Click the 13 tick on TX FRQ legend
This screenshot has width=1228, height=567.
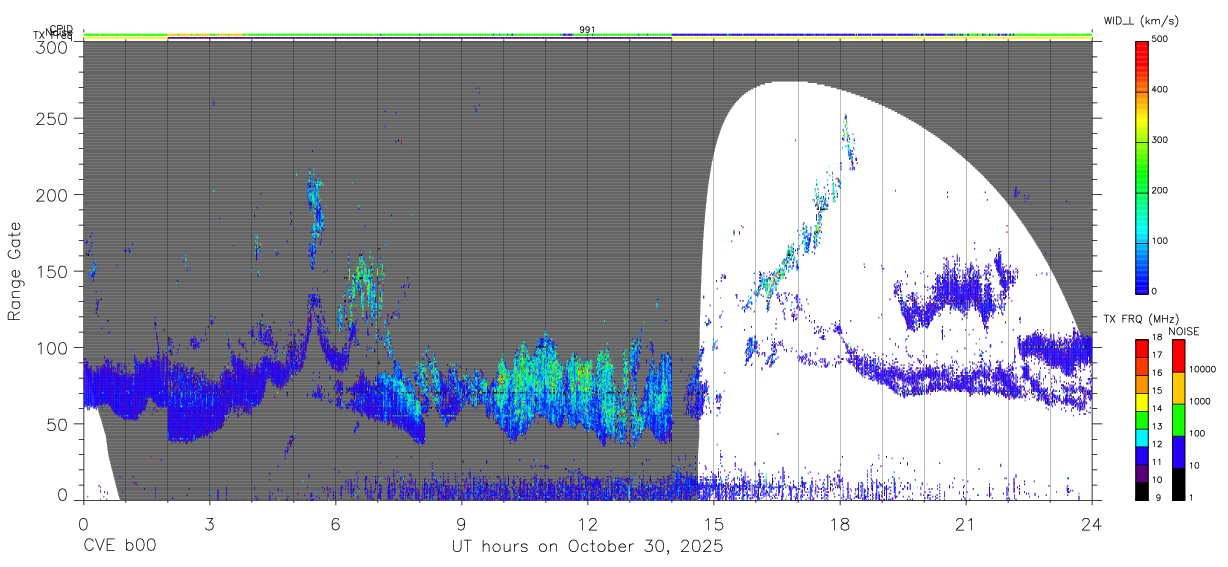1157,426
